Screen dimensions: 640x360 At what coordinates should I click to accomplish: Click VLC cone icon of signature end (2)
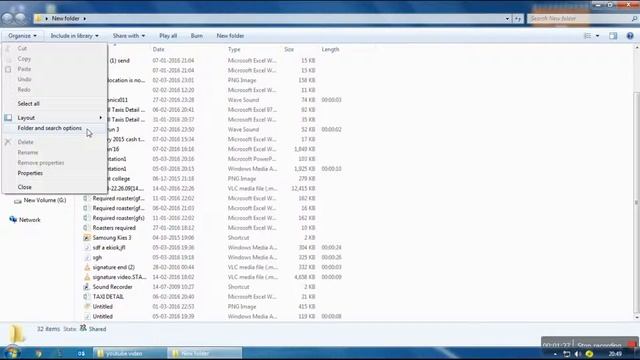point(87,267)
